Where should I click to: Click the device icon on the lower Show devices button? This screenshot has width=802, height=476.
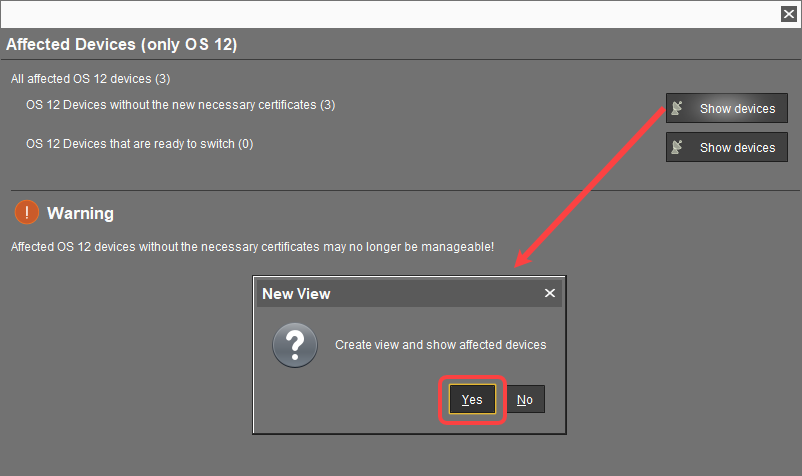coord(679,147)
